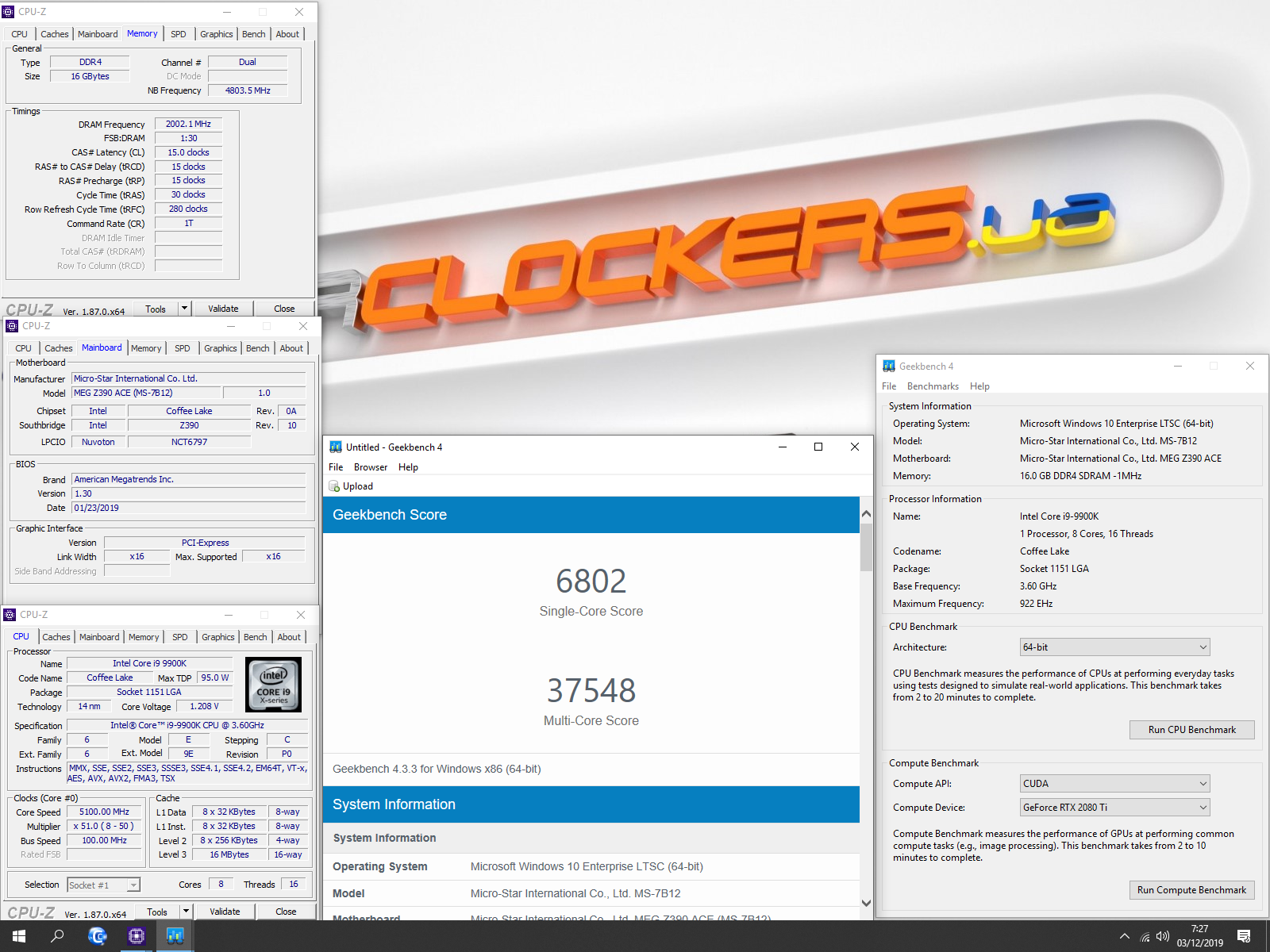The width and height of the screenshot is (1270, 952).
Task: Click the taskbar clock and date
Action: (x=1199, y=936)
